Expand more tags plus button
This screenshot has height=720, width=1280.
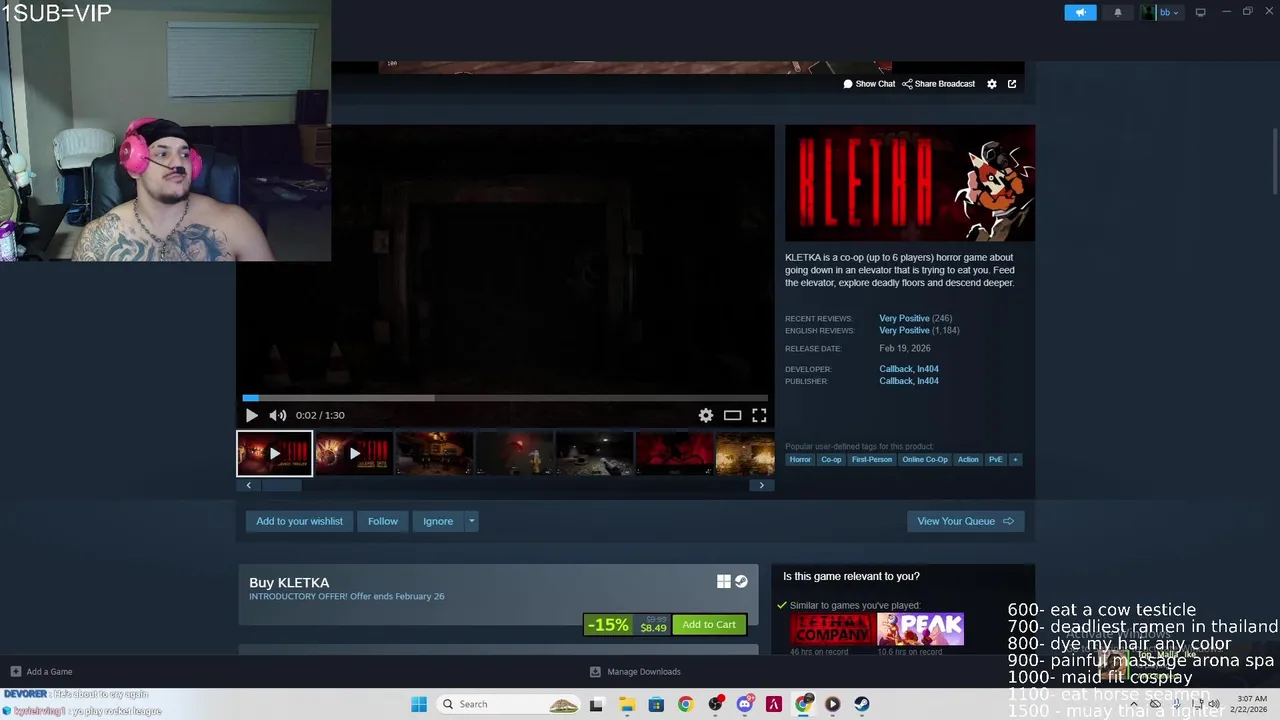click(1015, 460)
